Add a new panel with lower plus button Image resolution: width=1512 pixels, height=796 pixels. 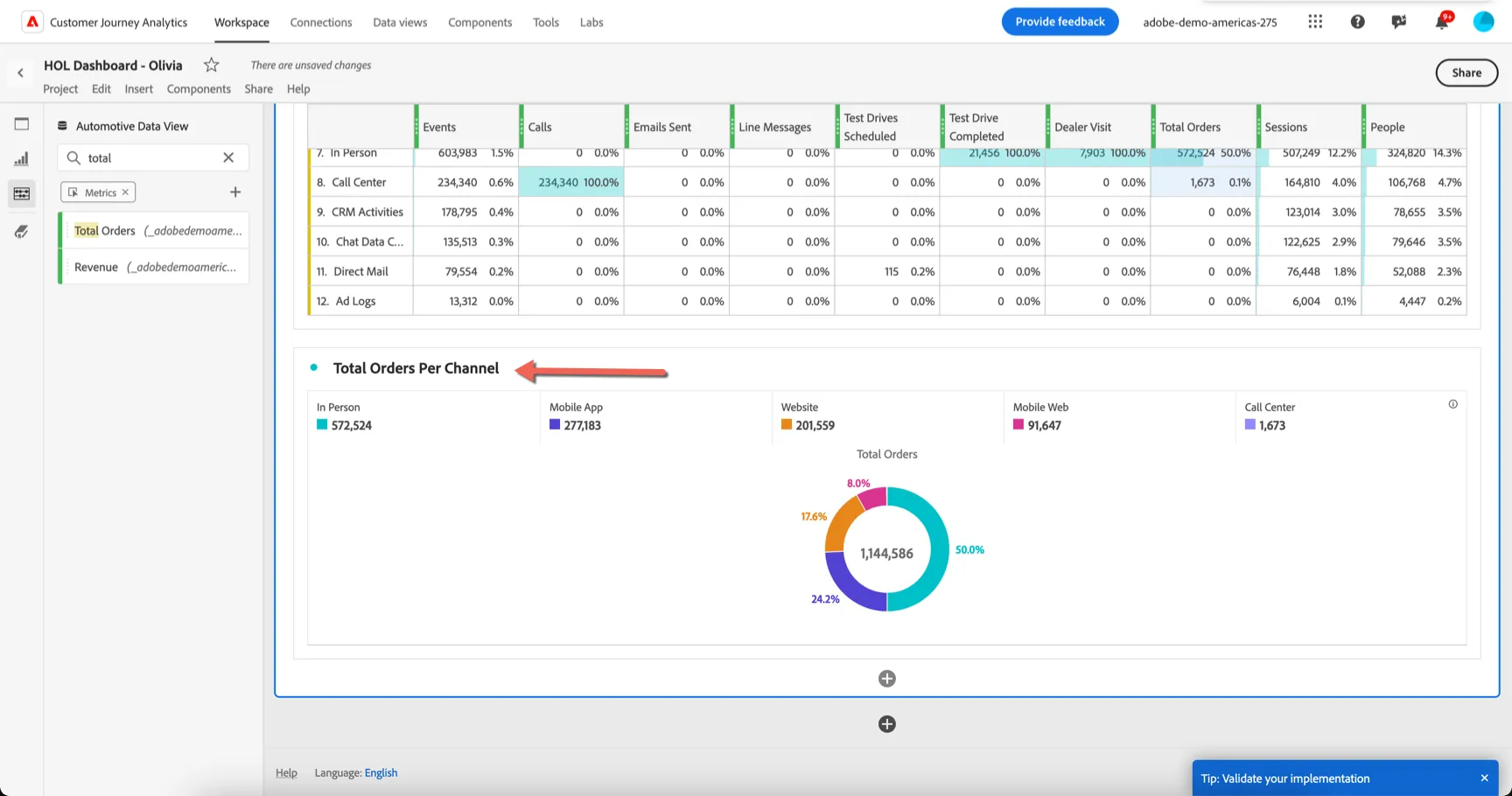point(886,724)
